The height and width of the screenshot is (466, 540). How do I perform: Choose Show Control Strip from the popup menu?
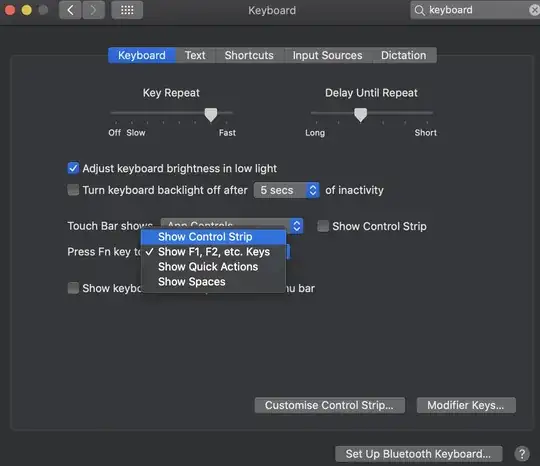click(x=214, y=237)
